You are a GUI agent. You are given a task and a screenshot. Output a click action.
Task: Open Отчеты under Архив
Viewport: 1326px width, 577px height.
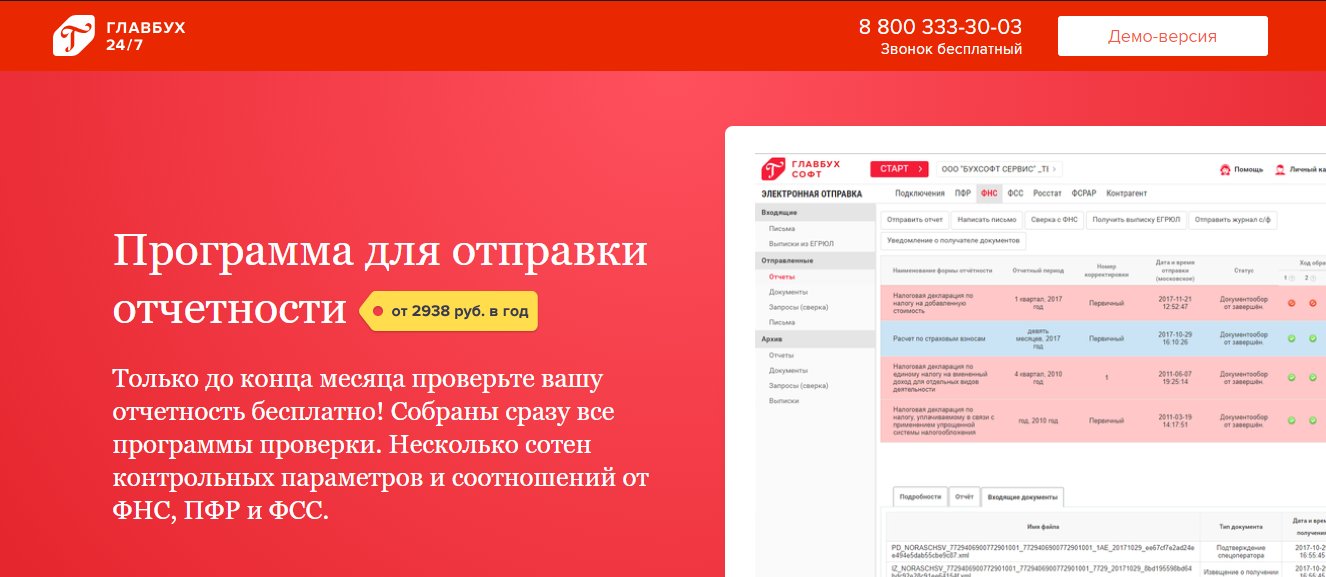[x=781, y=355]
